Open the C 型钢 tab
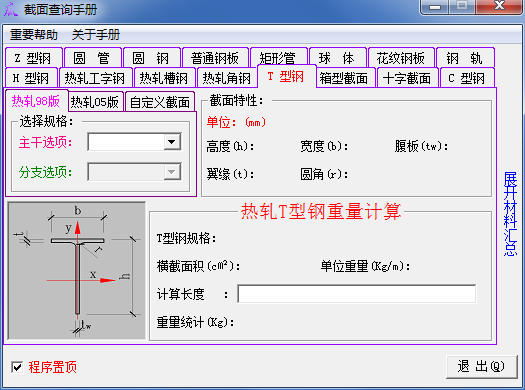The height and width of the screenshot is (390, 525). pos(467,78)
